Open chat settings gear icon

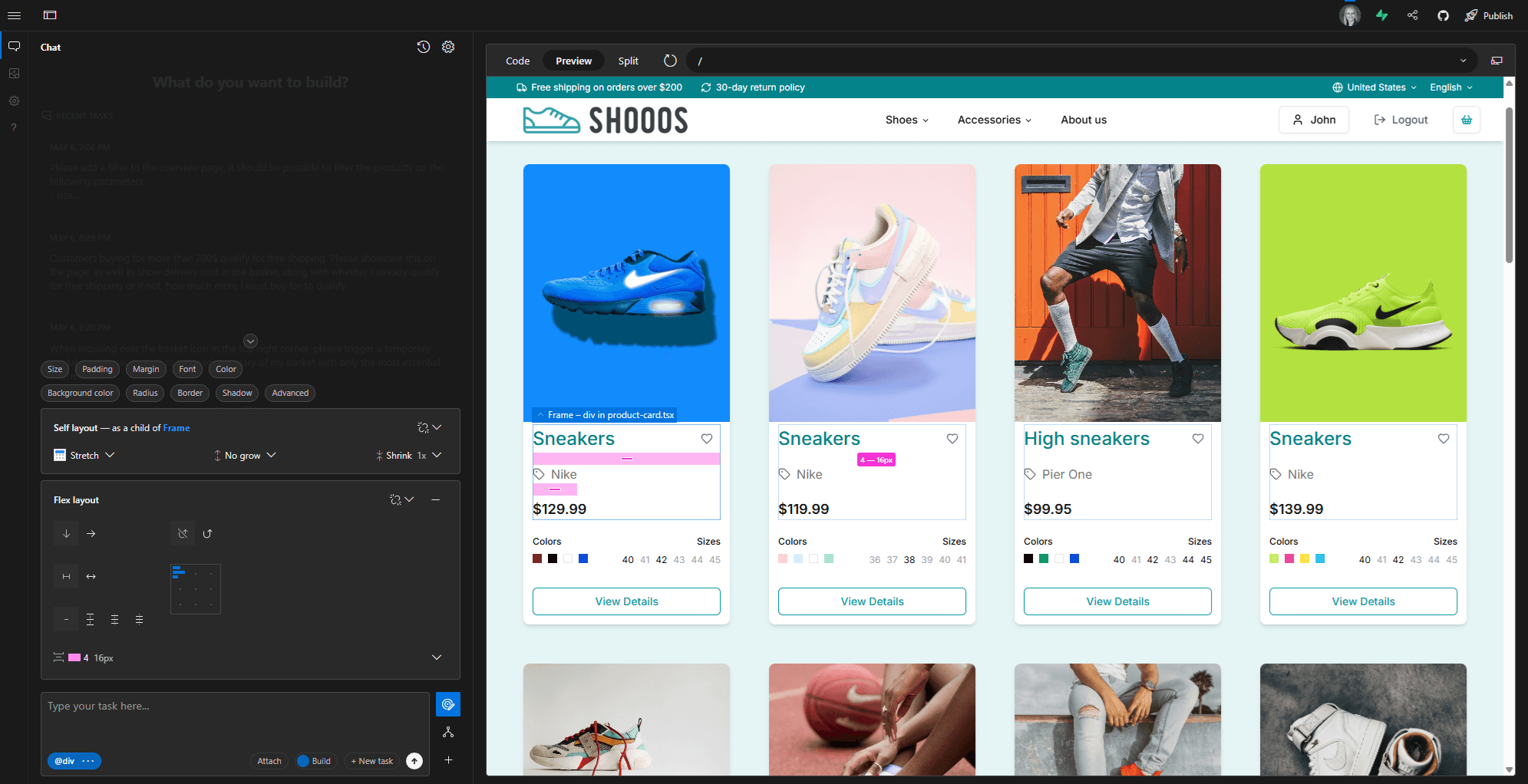pos(448,47)
